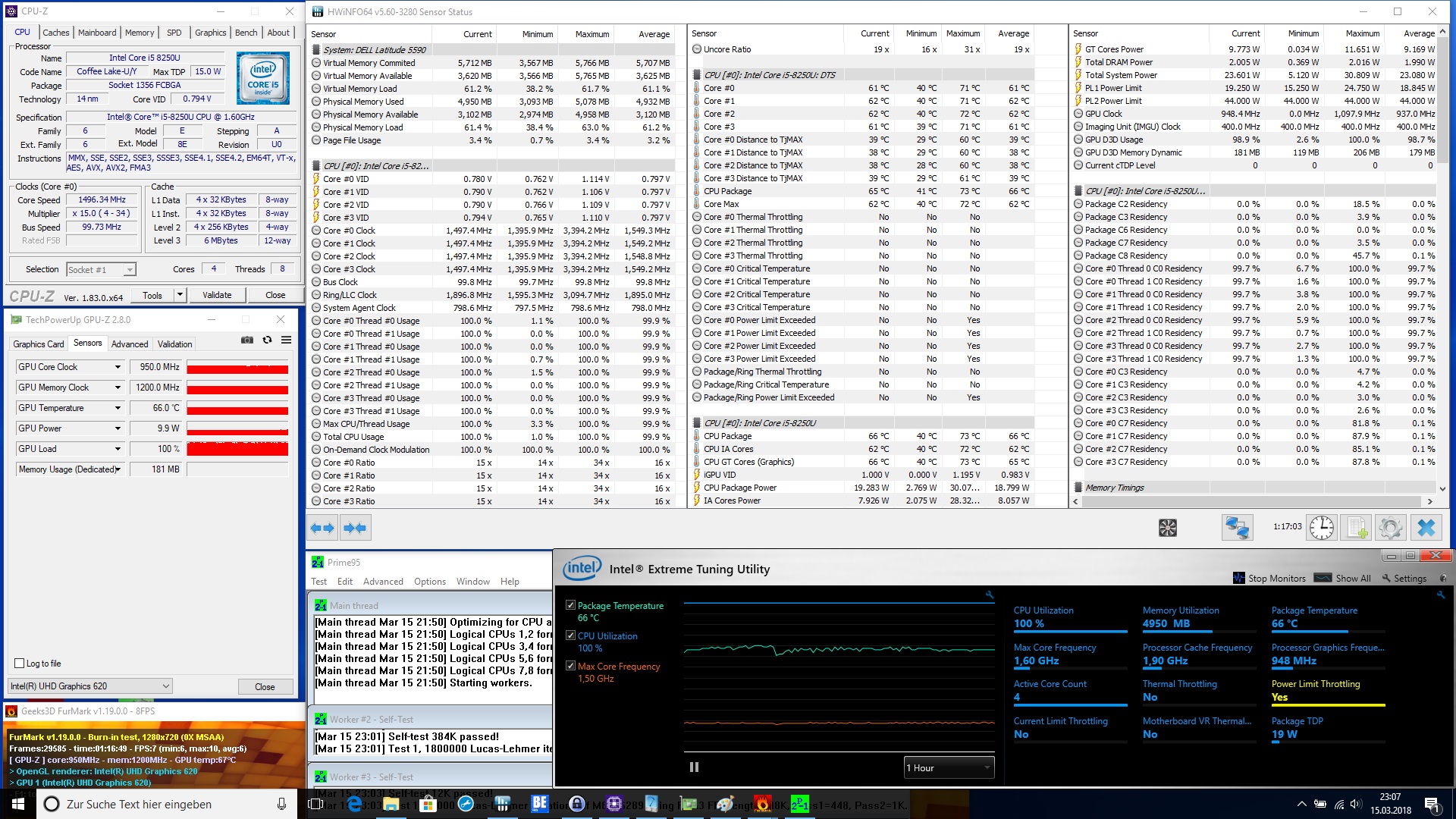Click GPU-Z refresh icon
This screenshot has height=819, width=1456.
pos(267,340)
